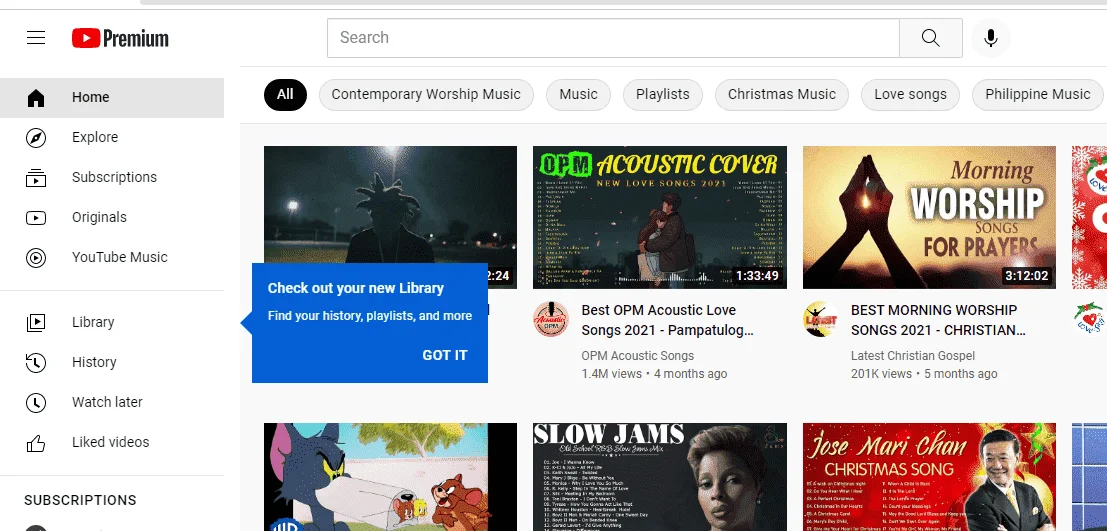Open Watch later in sidebar
Image resolution: width=1107 pixels, height=531 pixels.
point(112,402)
